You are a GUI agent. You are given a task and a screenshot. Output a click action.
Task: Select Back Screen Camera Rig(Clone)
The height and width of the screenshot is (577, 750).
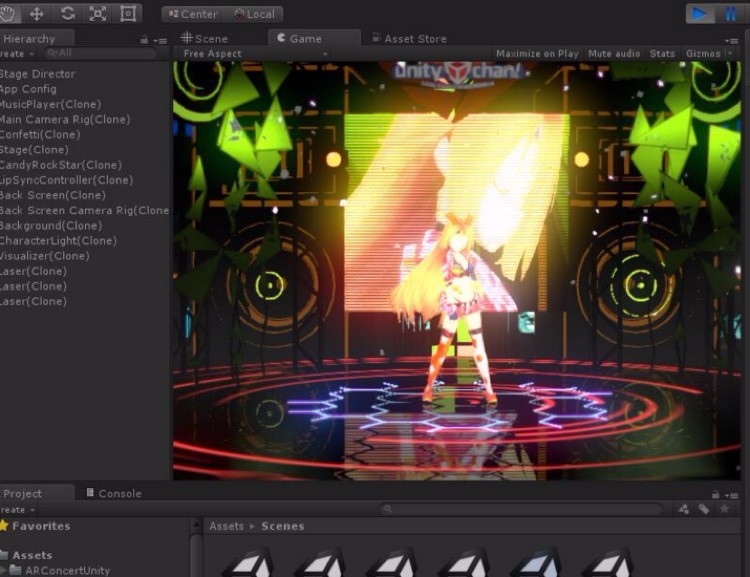[x=85, y=210]
